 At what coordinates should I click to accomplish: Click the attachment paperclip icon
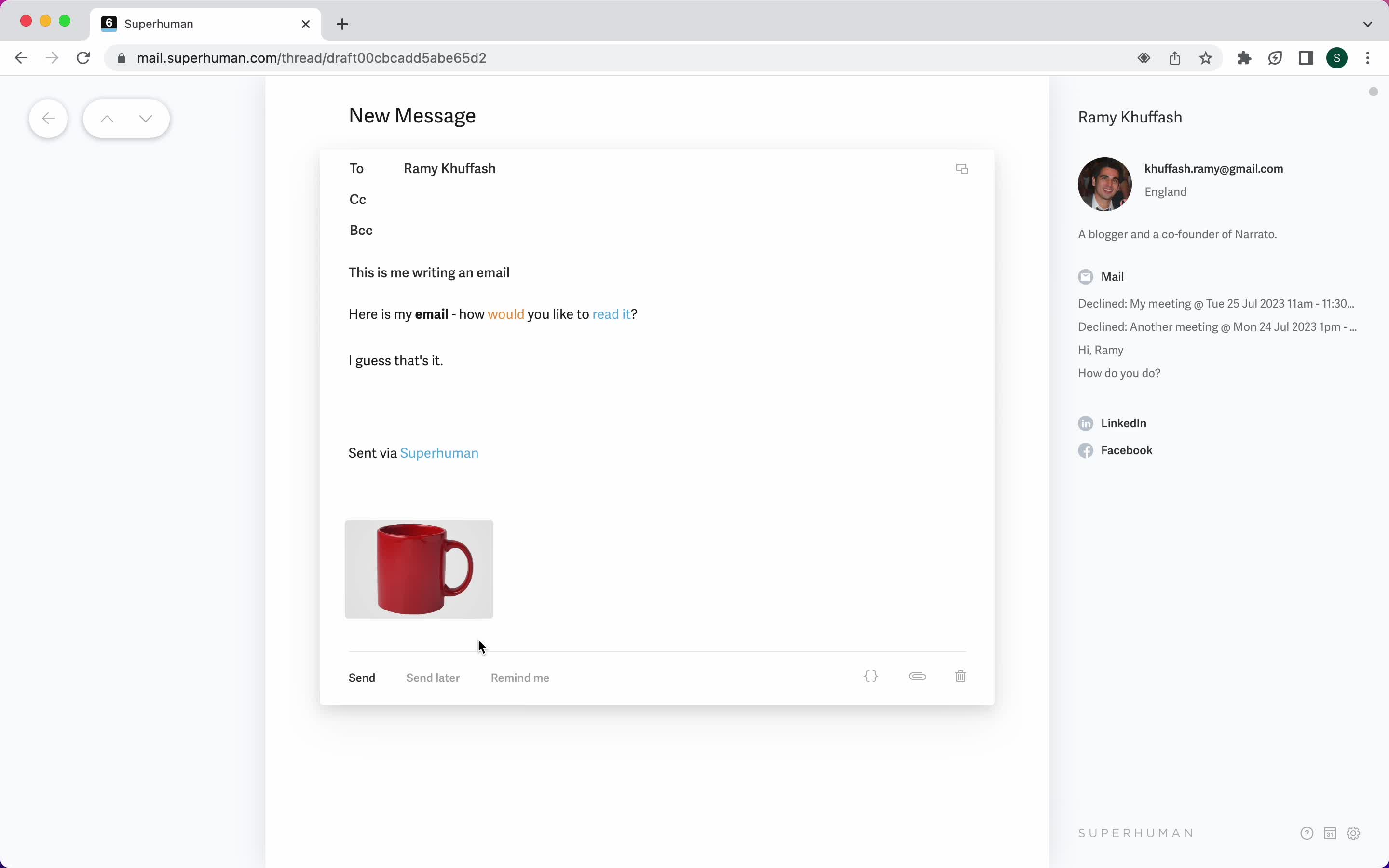pyautogui.click(x=917, y=676)
